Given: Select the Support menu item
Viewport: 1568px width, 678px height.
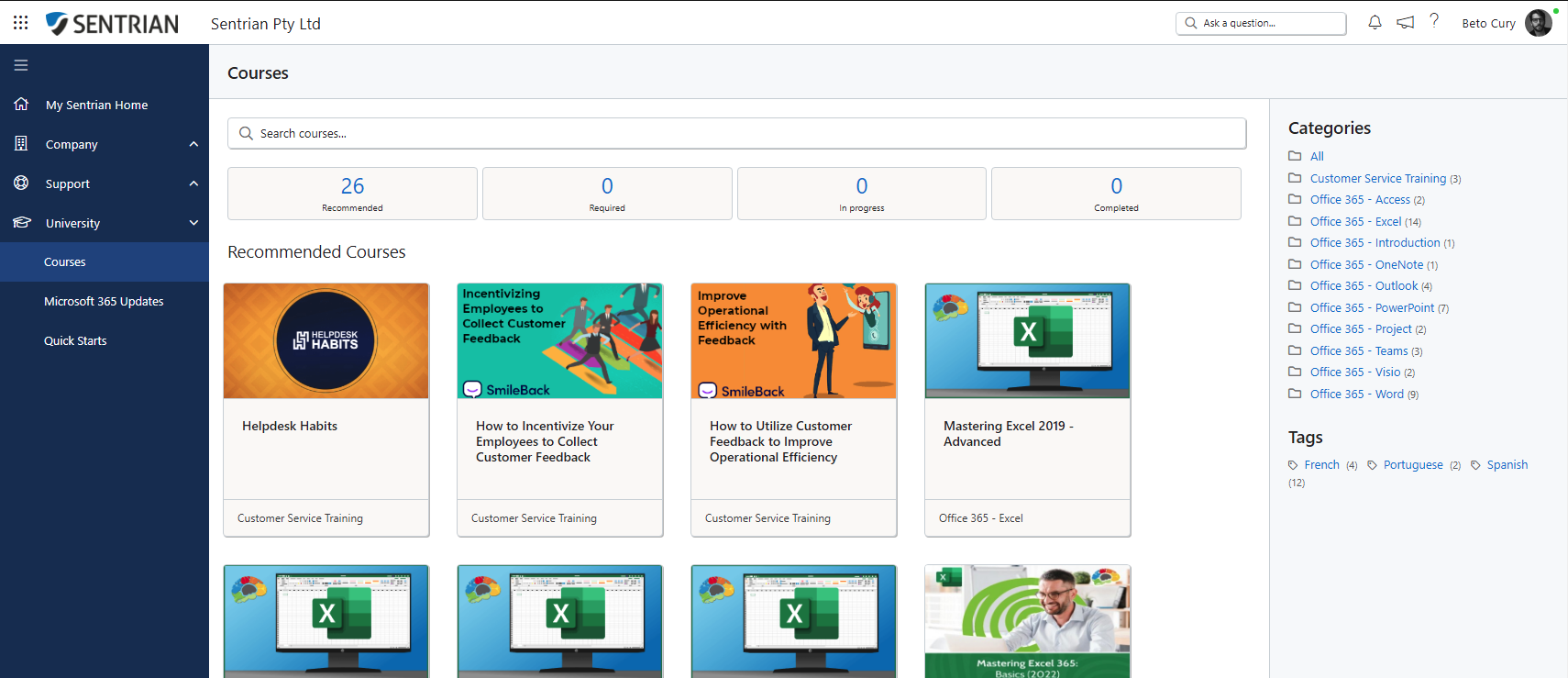Looking at the screenshot, I should coord(68,183).
